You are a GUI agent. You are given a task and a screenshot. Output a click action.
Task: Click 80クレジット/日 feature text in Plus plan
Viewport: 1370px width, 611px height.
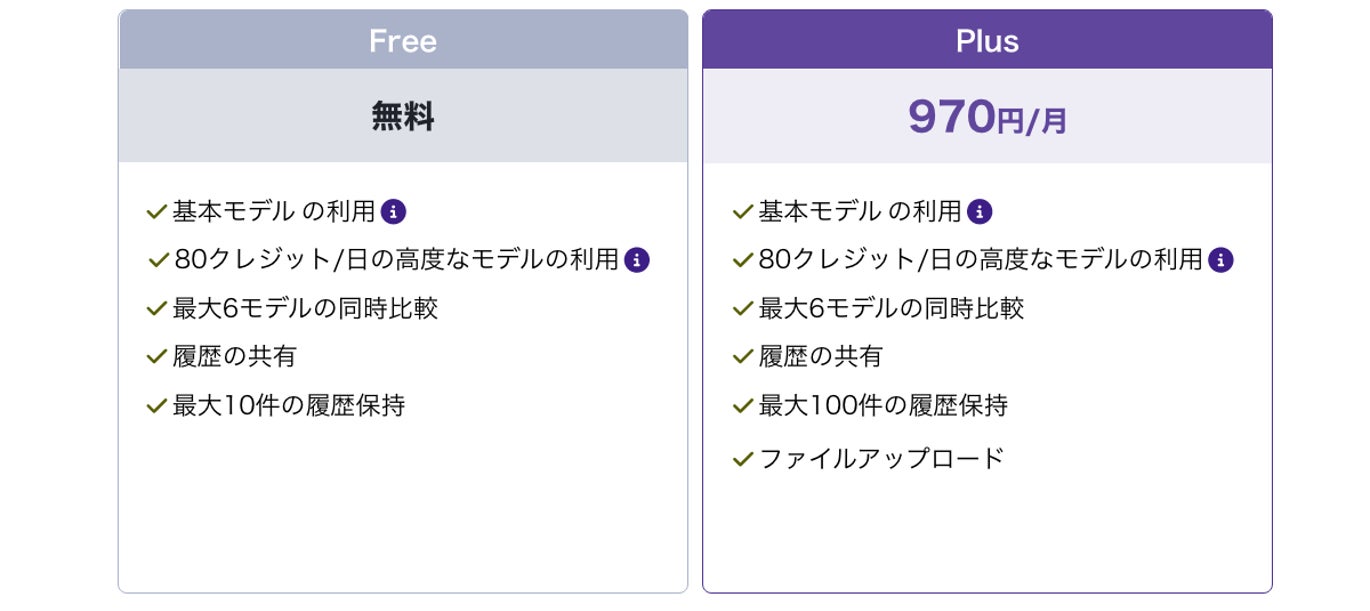[980, 260]
